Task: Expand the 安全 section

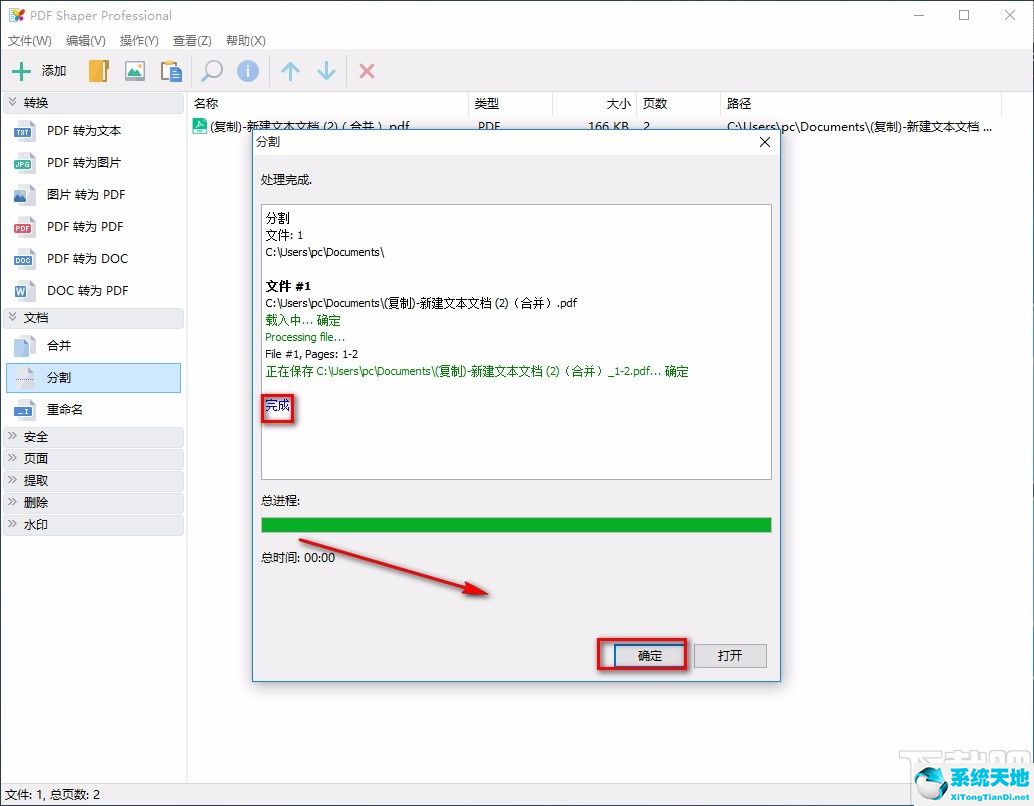Action: coord(13,436)
